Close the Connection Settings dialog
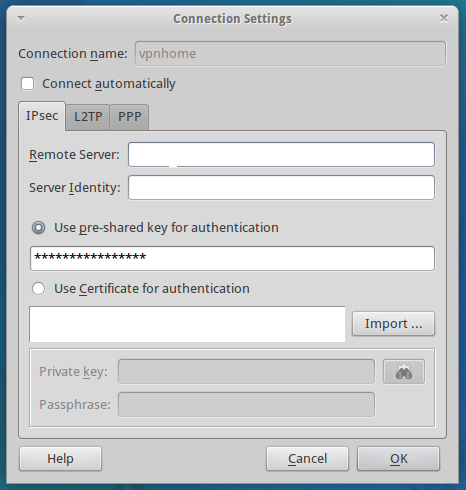The width and height of the screenshot is (466, 490). 444,18
